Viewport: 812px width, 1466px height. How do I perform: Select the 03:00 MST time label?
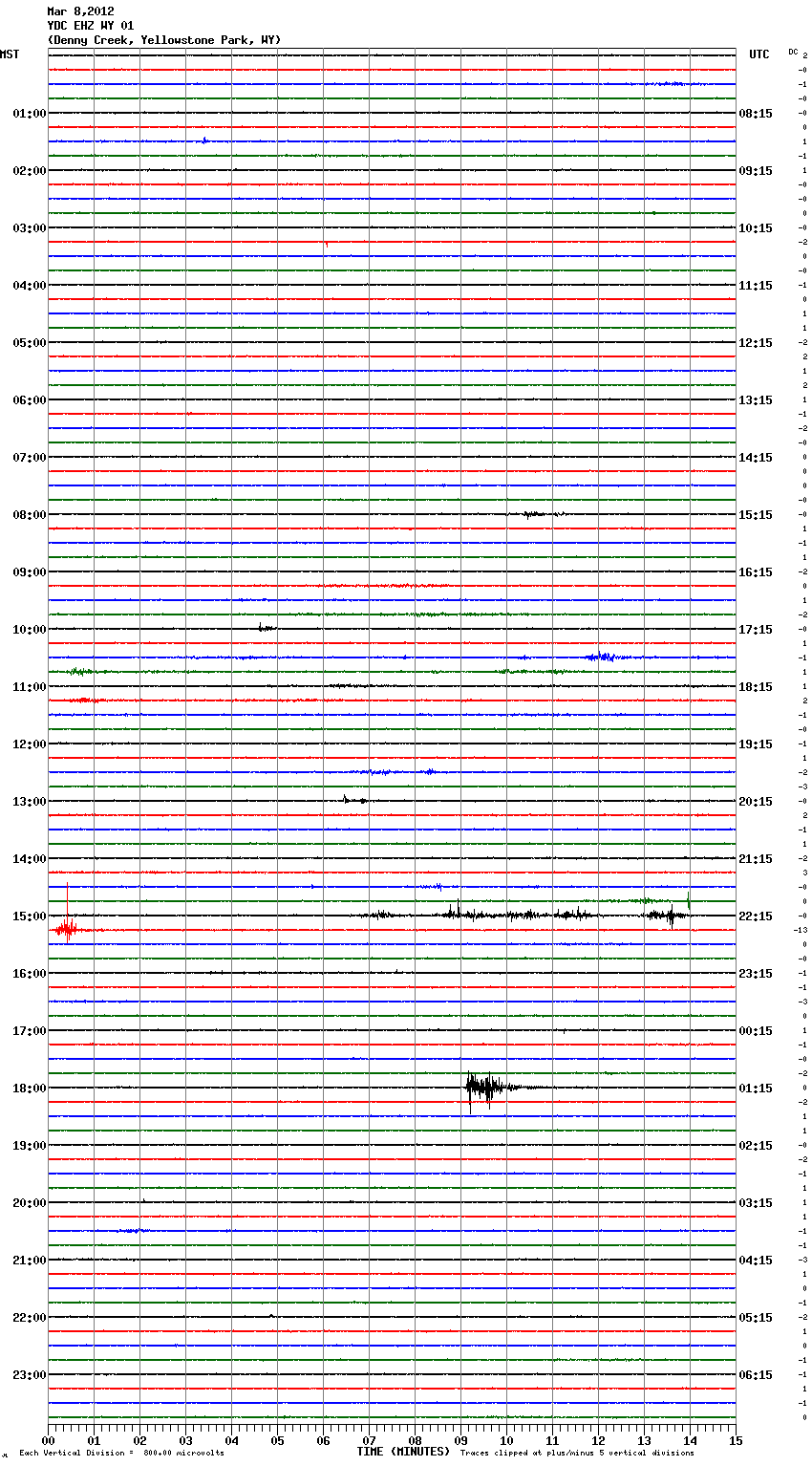pos(29,228)
